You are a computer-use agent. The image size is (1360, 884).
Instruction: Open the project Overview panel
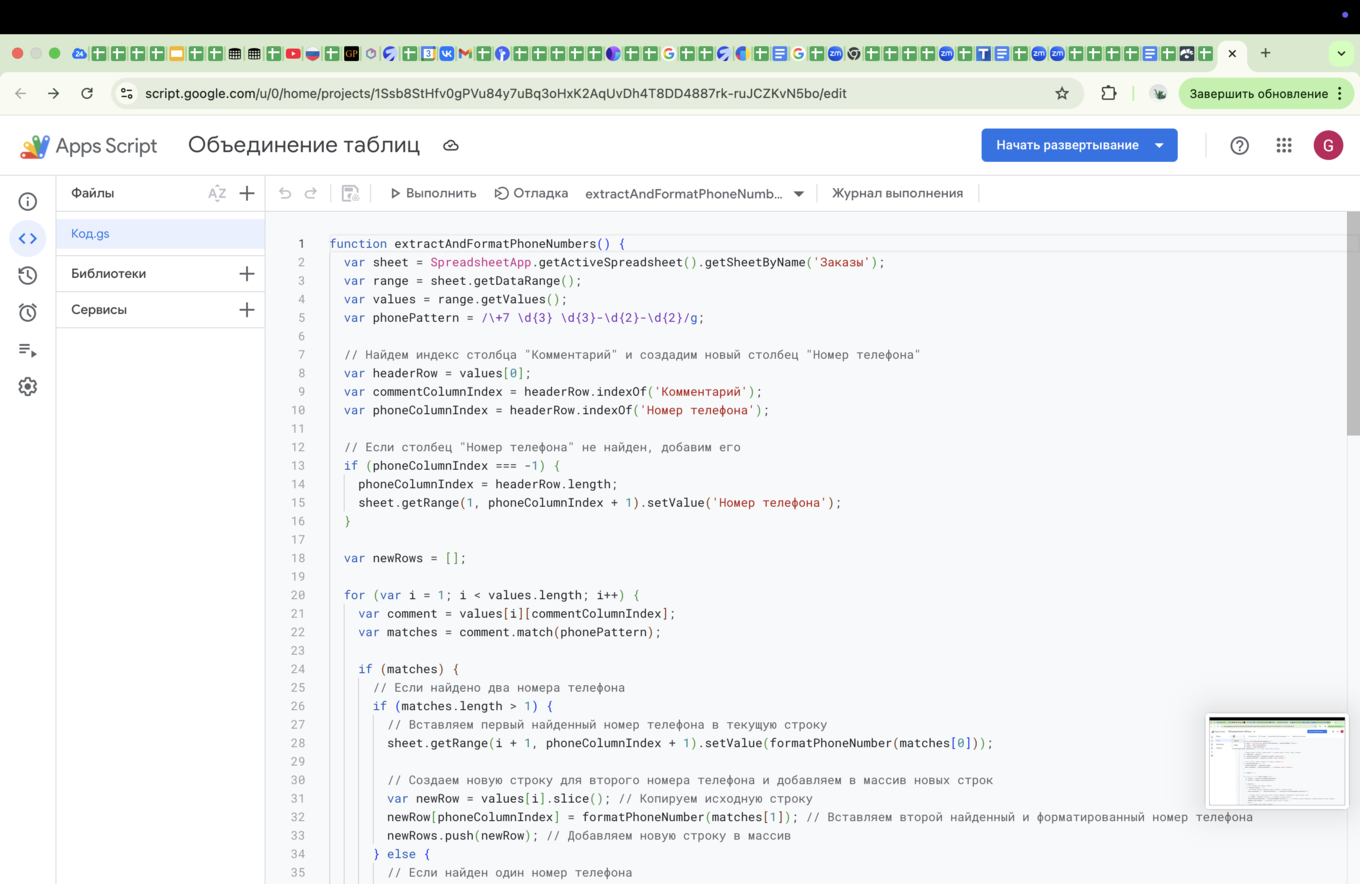pos(28,201)
